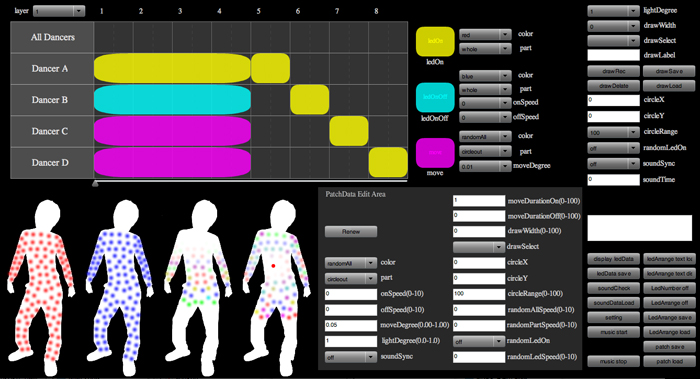Click the moveDegree(0.00-1.00) input field
The image size is (700, 379).
tap(351, 325)
